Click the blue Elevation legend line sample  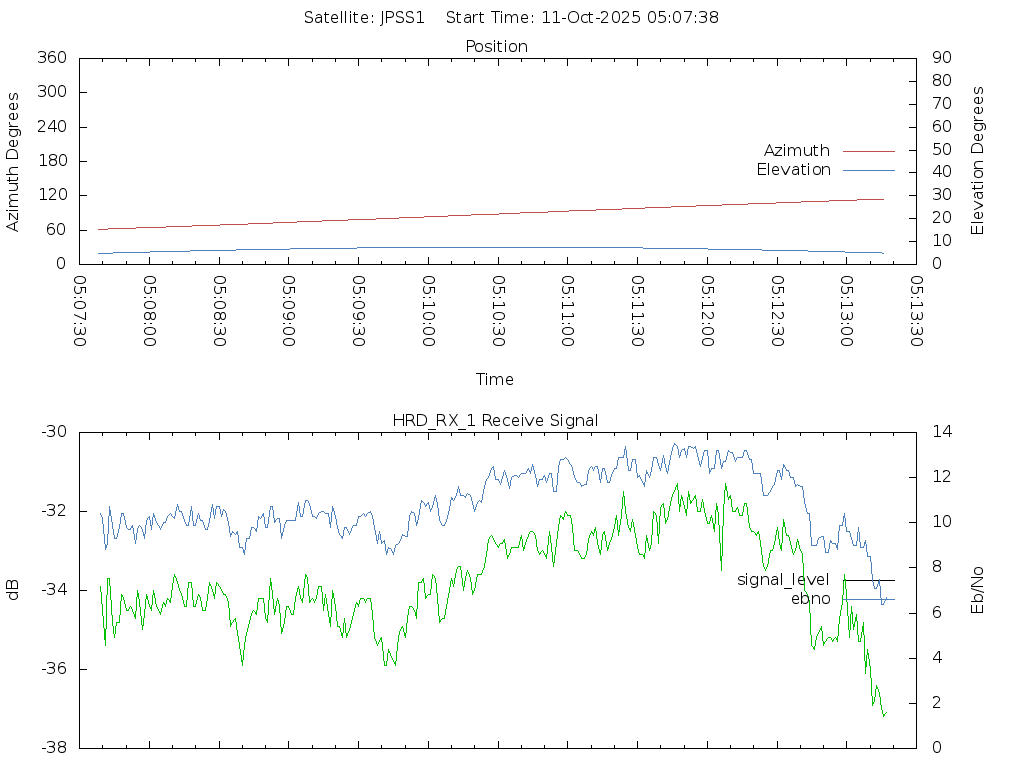[x=868, y=170]
